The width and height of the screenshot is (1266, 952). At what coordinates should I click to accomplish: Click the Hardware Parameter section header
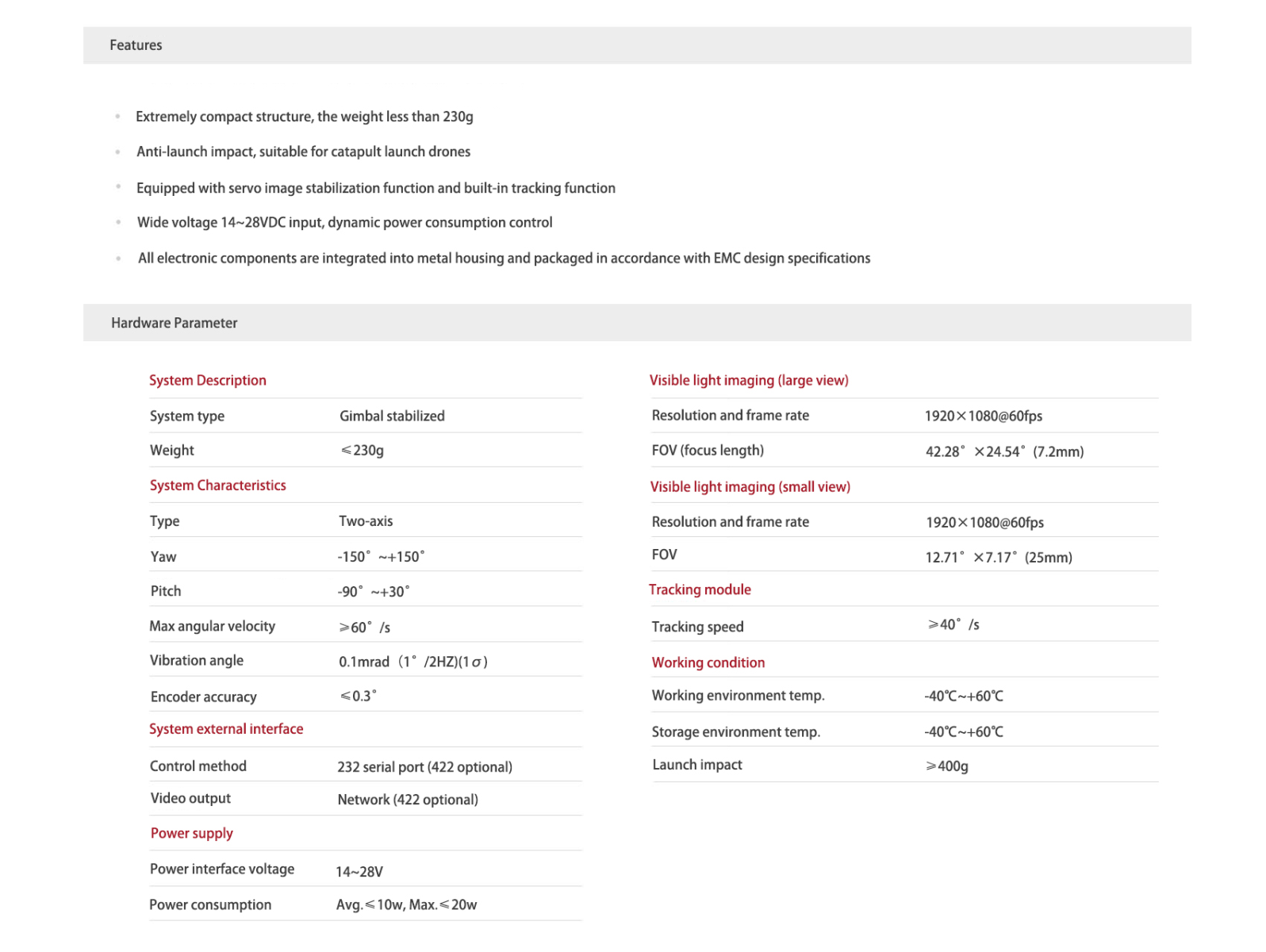[x=637, y=323]
